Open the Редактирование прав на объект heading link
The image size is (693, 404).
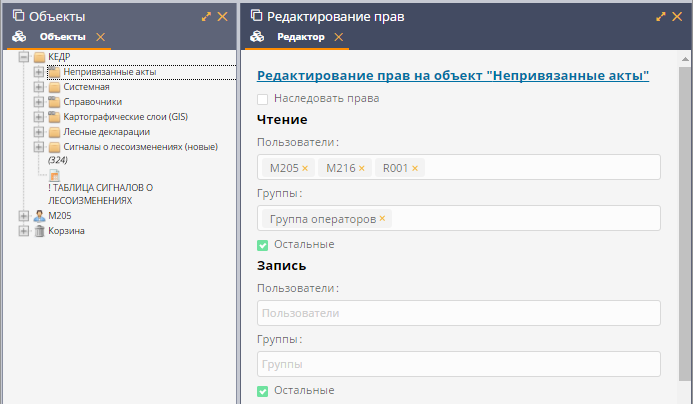click(x=453, y=75)
